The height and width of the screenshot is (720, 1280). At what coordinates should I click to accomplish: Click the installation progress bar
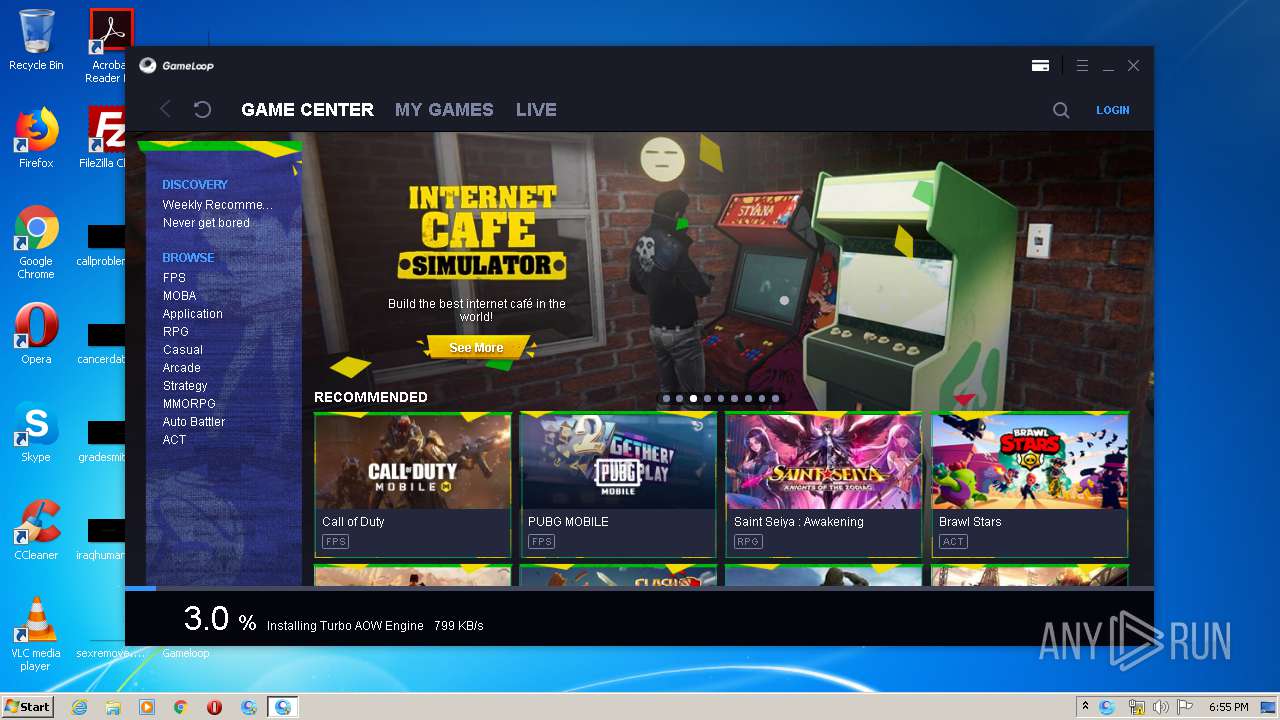[639, 588]
